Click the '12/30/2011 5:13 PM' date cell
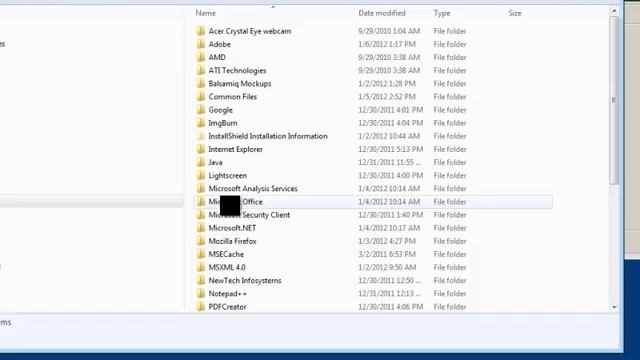640x360 pixels. click(x=391, y=149)
